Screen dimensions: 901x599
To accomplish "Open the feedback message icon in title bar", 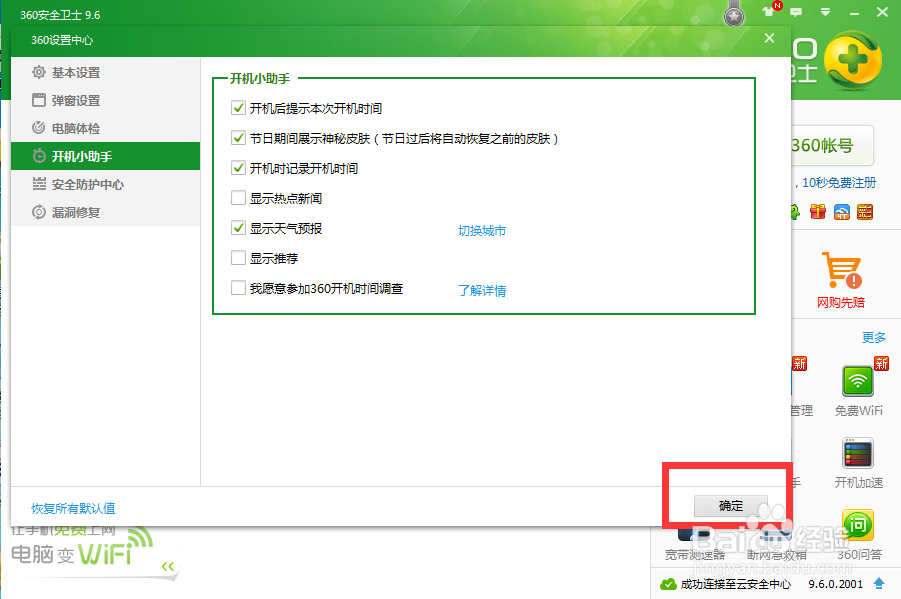I will [796, 12].
